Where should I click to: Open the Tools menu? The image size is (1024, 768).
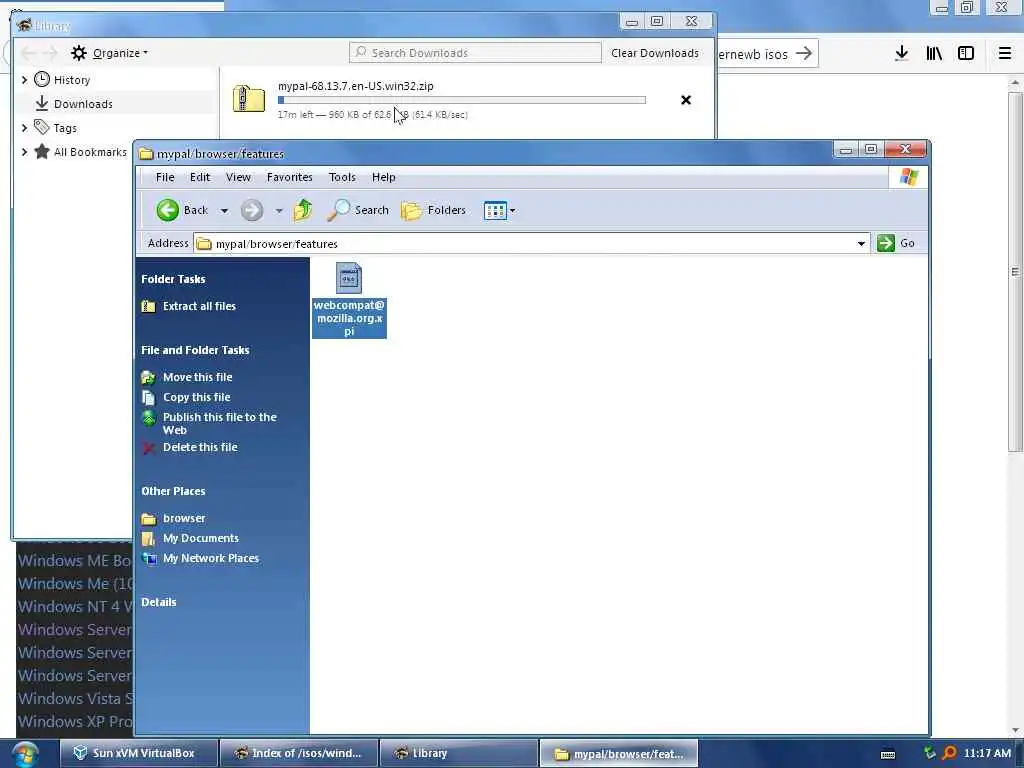342,177
